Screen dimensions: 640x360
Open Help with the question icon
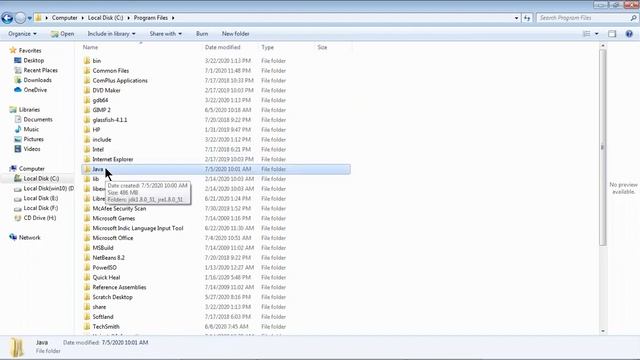point(629,34)
